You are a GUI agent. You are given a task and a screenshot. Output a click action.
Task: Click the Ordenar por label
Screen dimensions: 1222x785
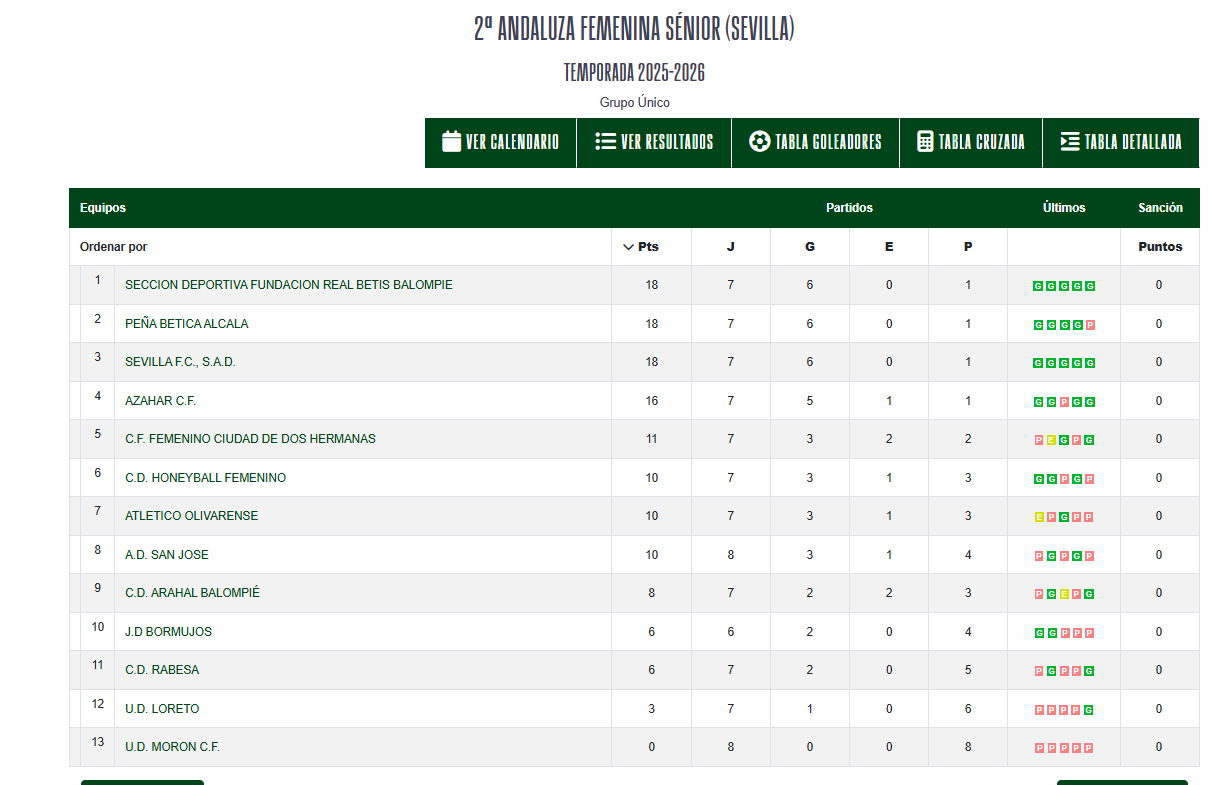pyautogui.click(x=114, y=247)
